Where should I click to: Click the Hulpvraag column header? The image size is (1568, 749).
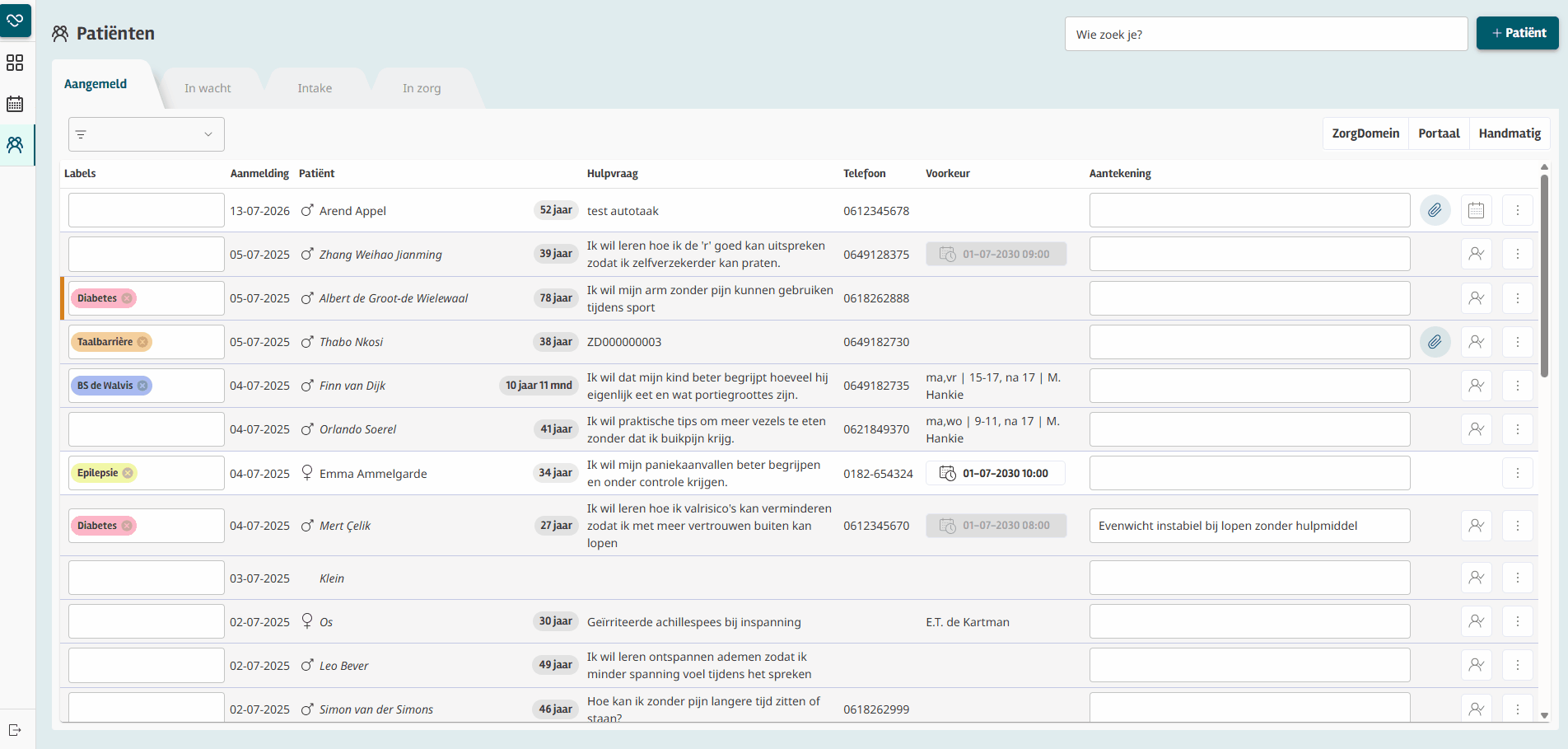click(612, 173)
